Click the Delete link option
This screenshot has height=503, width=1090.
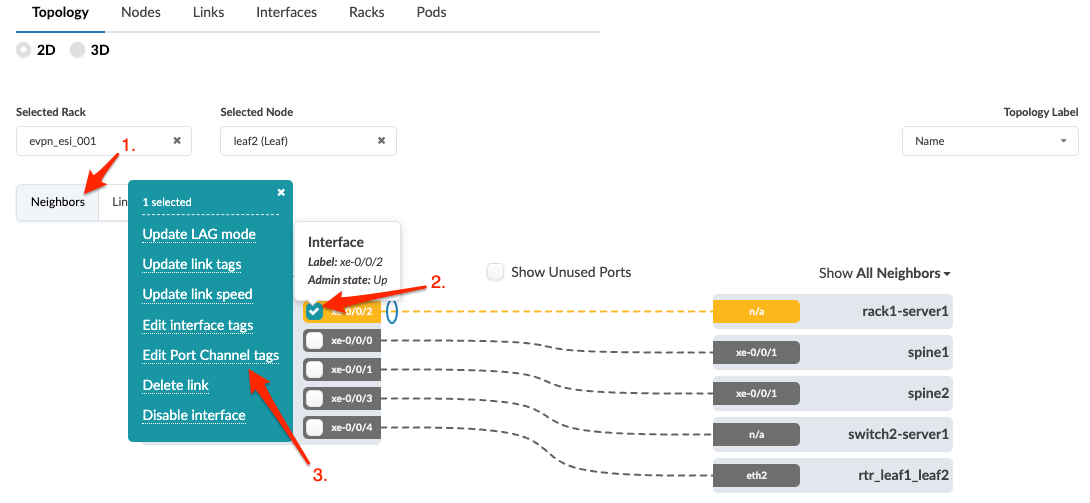tap(175, 385)
